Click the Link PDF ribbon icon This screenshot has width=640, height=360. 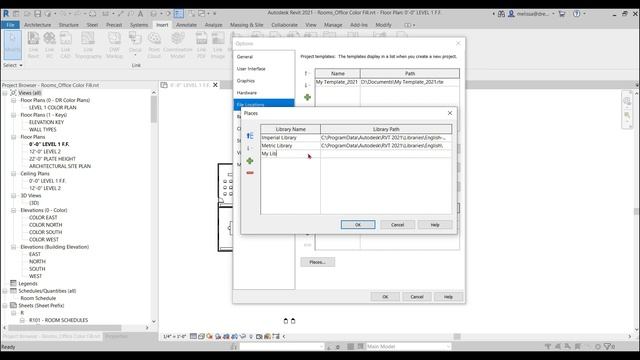coord(201,45)
